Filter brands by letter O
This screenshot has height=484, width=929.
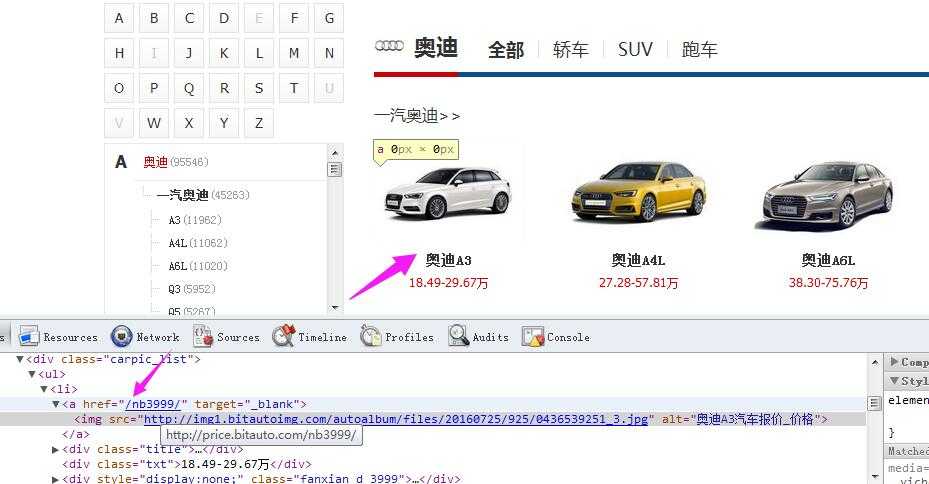119,88
